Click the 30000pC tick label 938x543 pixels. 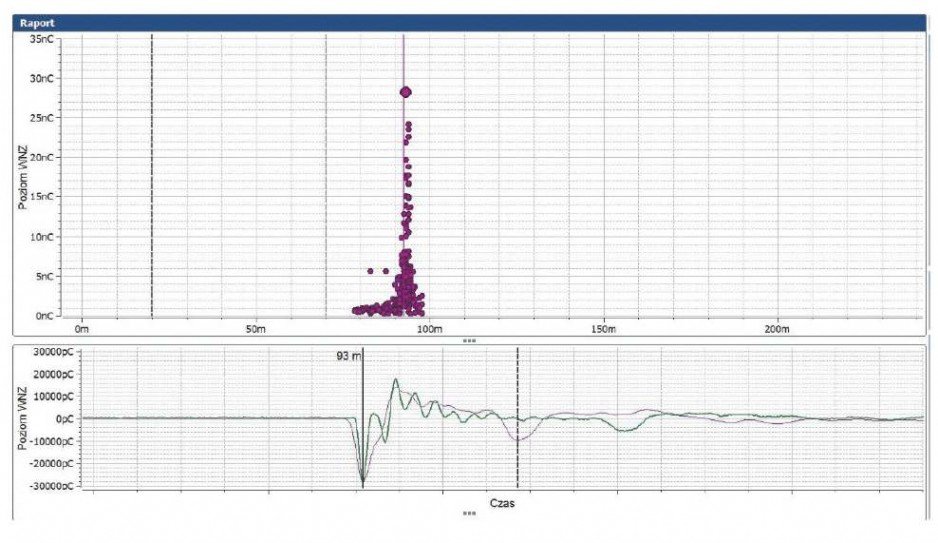[54, 352]
